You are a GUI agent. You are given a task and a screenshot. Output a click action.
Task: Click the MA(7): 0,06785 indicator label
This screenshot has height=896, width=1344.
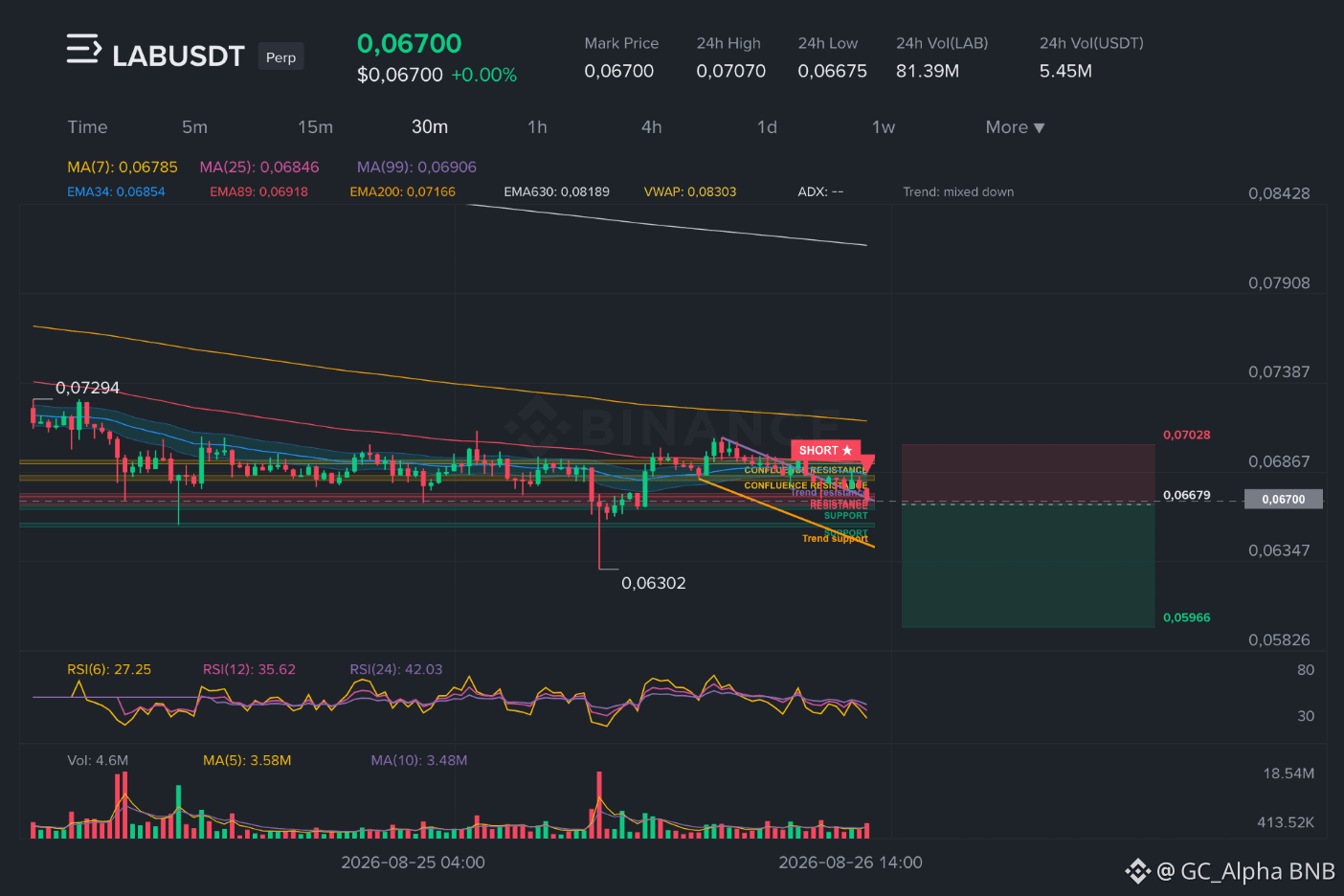click(123, 167)
